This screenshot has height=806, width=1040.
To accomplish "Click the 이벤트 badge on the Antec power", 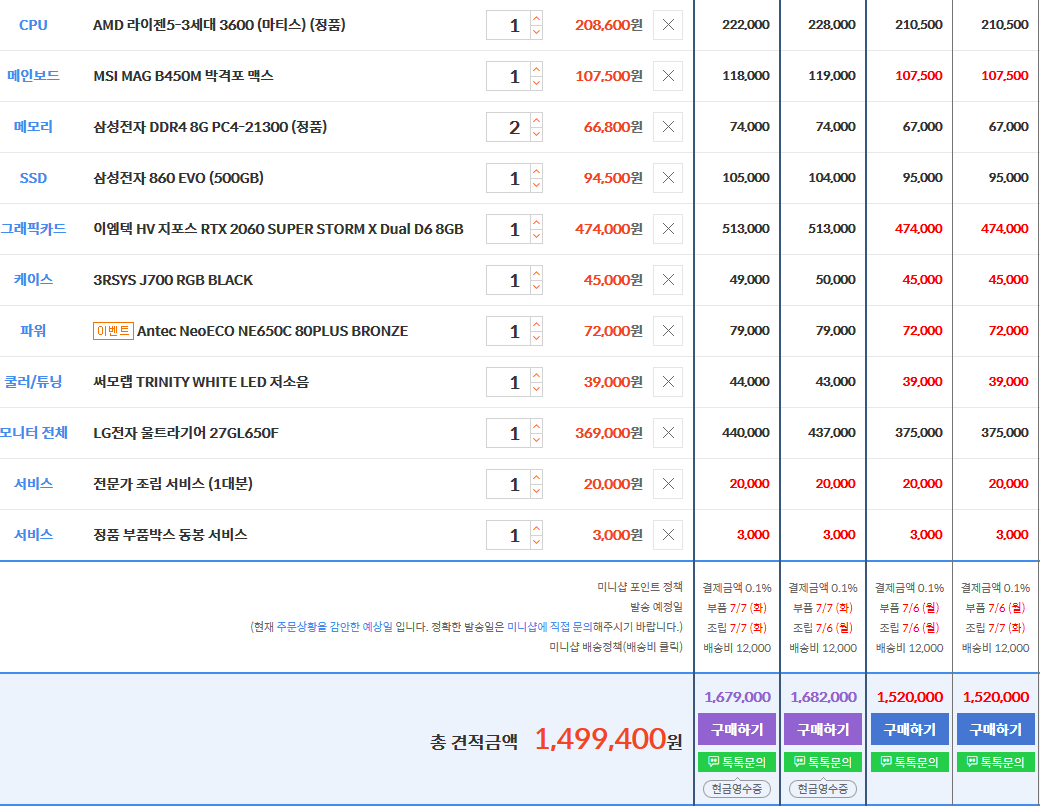I will click(112, 331).
